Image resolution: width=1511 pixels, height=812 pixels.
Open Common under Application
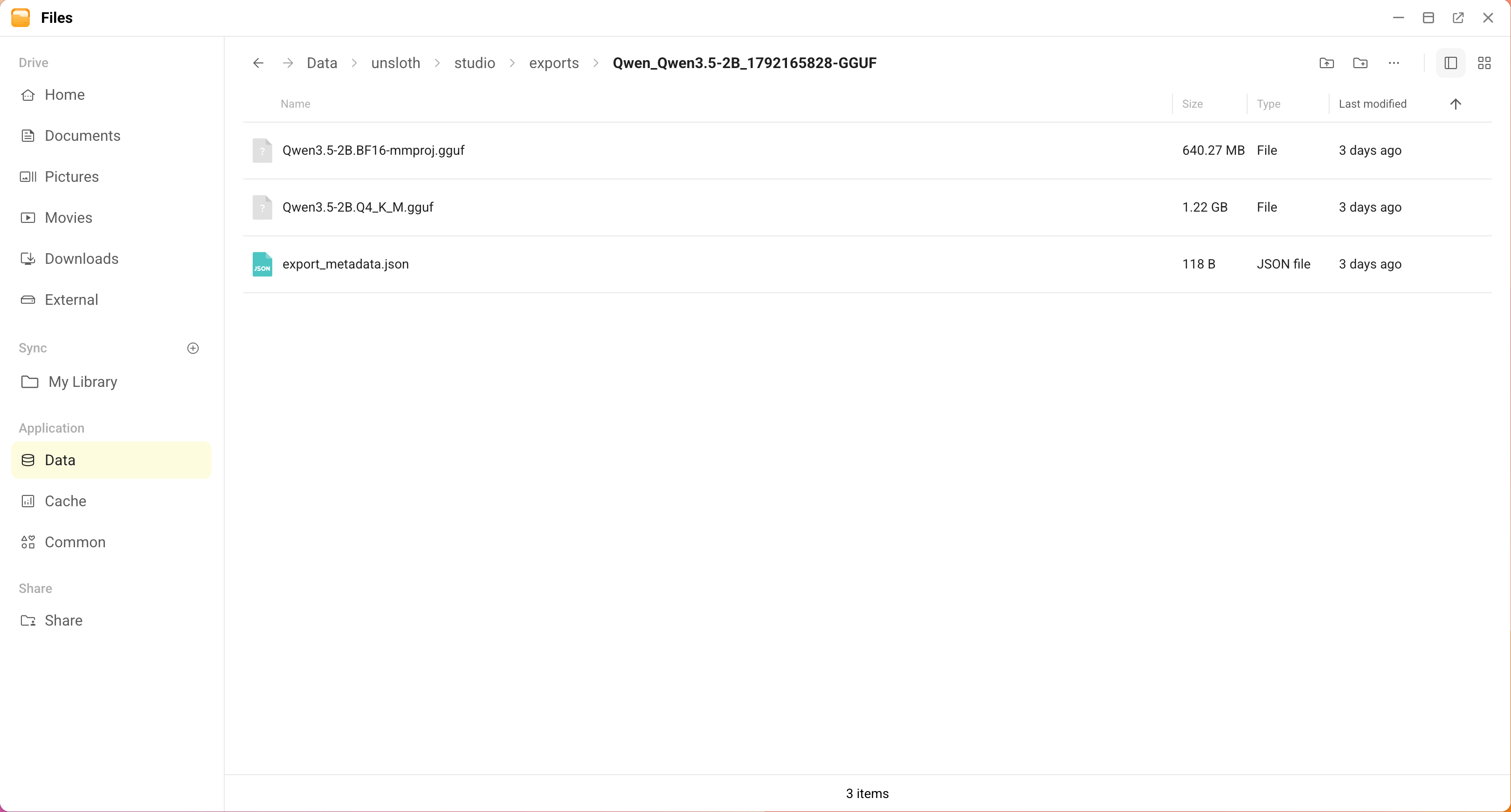click(111, 542)
